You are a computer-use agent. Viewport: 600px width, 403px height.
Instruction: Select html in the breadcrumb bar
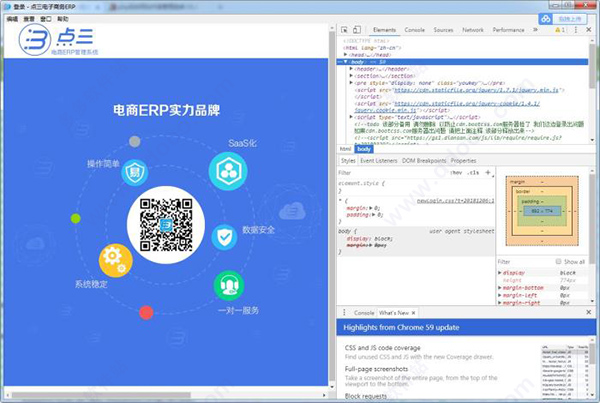(346, 149)
